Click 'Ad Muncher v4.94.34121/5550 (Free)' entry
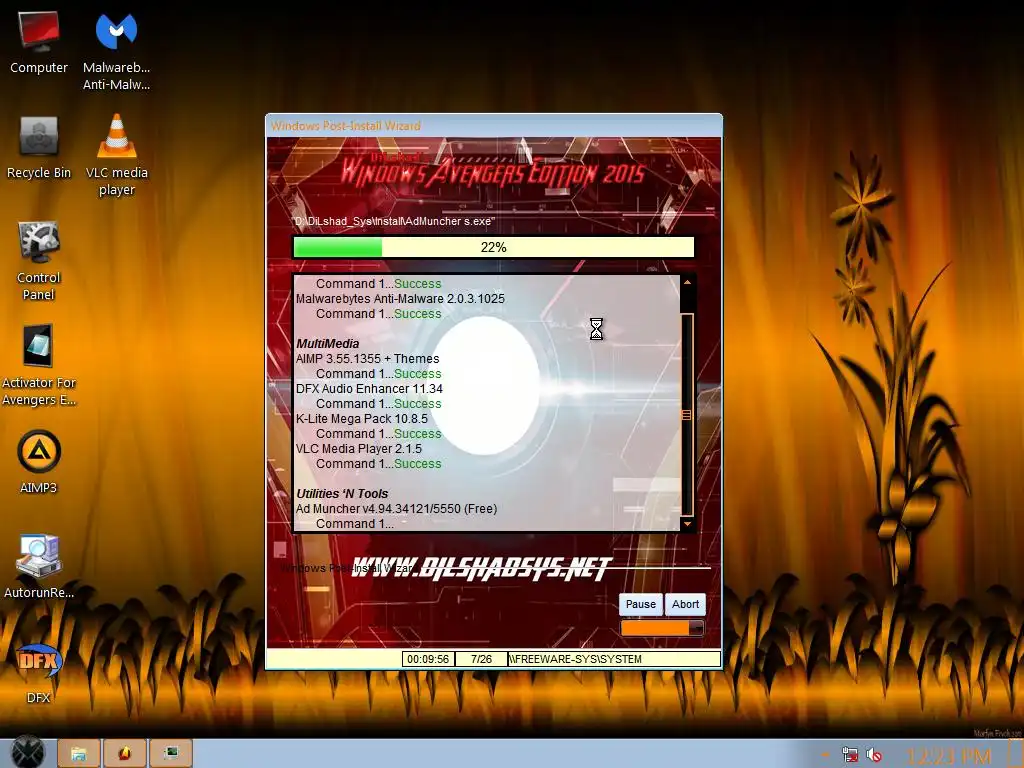 pos(396,509)
